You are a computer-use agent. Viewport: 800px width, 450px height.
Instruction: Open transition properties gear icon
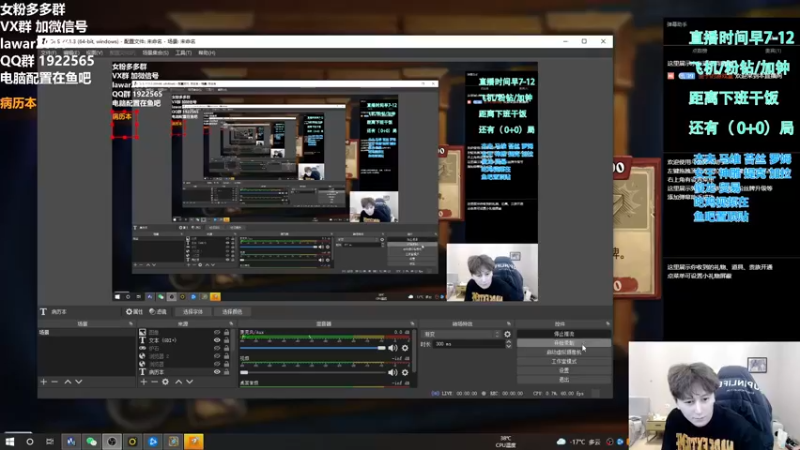point(507,334)
